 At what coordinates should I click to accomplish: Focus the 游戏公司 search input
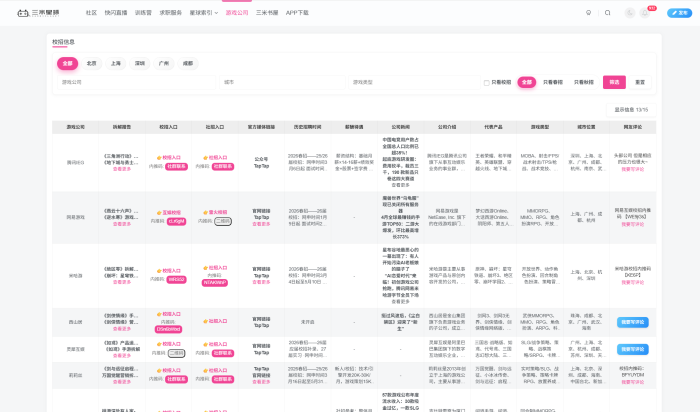[136, 82]
